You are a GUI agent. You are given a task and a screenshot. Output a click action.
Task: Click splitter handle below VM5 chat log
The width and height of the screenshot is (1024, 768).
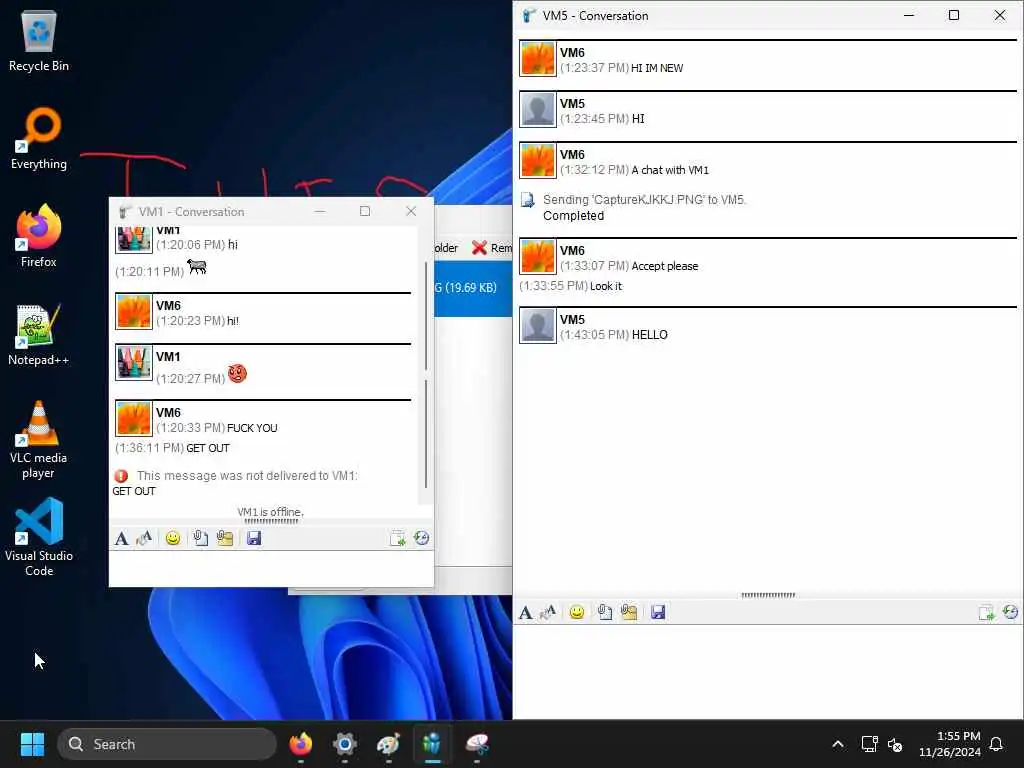(768, 595)
